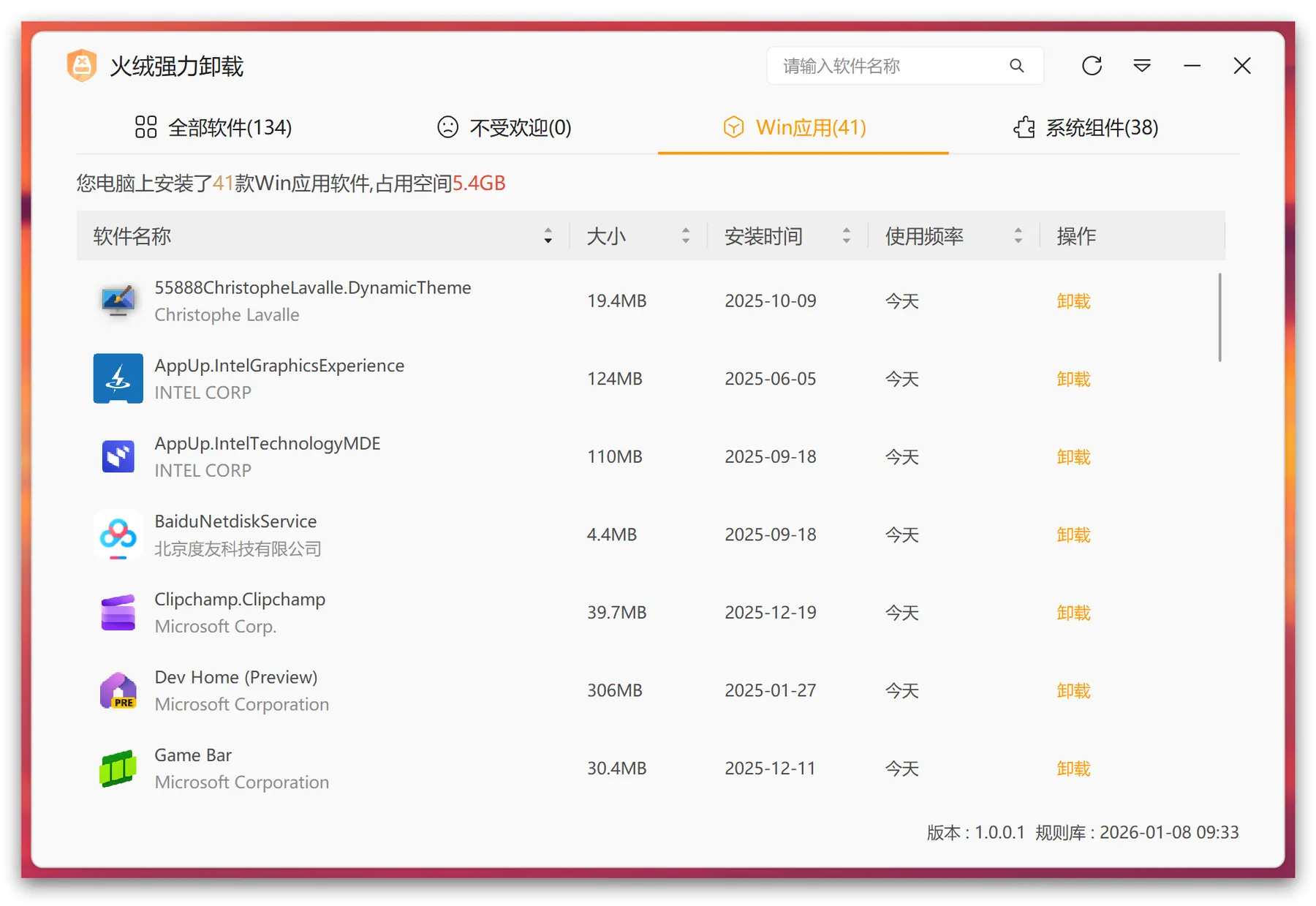Click the search magnifier icon
The height and width of the screenshot is (906, 1316).
coord(1016,66)
